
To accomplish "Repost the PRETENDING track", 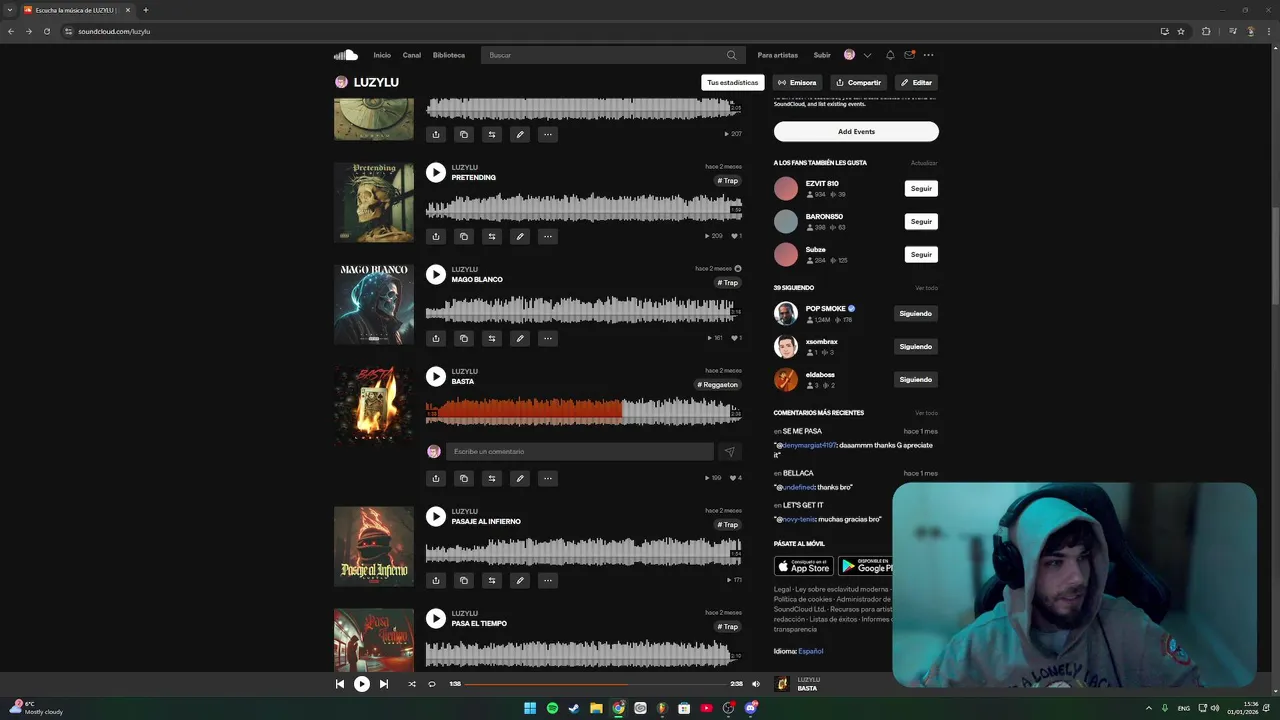I will [x=492, y=236].
